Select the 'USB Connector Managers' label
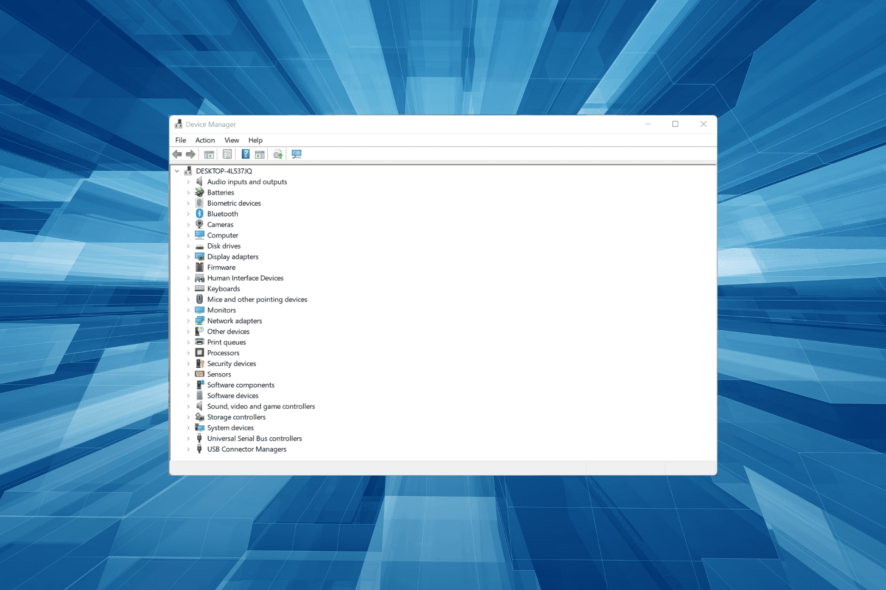886x590 pixels. click(247, 449)
